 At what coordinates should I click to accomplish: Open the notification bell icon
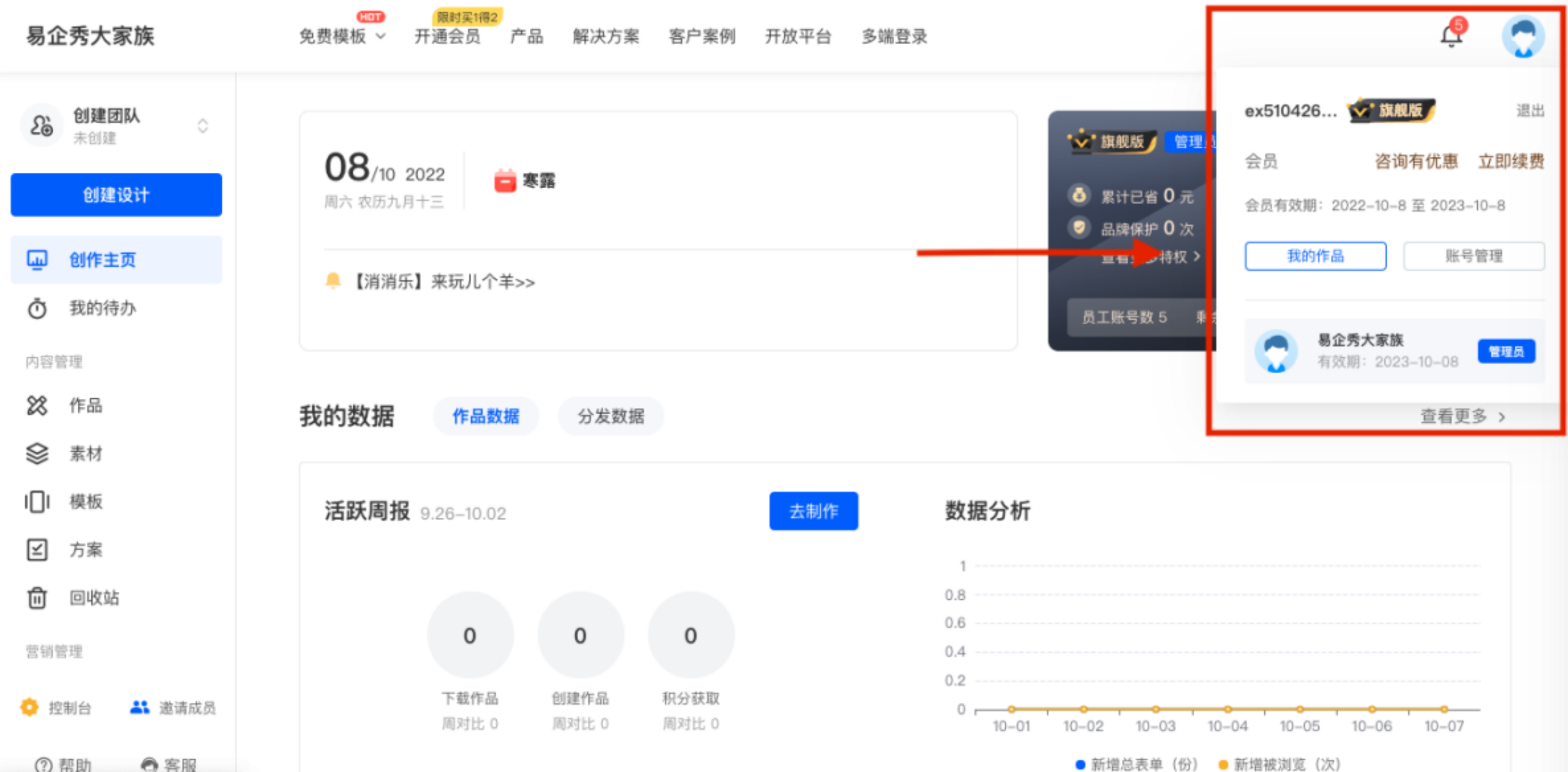[1450, 36]
